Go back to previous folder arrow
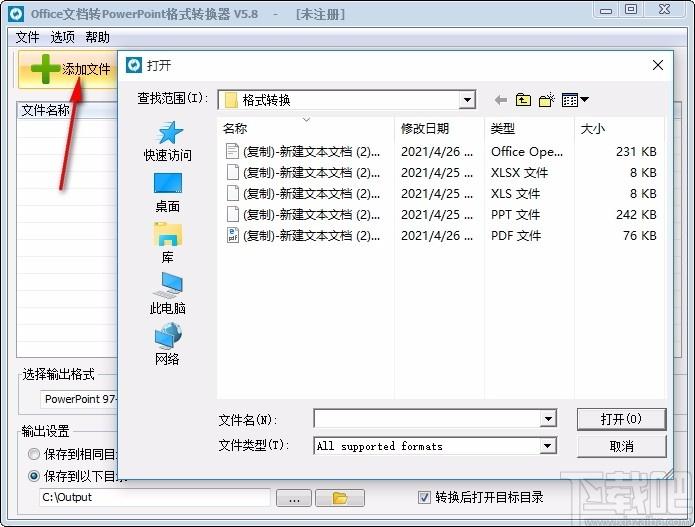This screenshot has width=695, height=527. click(x=501, y=100)
